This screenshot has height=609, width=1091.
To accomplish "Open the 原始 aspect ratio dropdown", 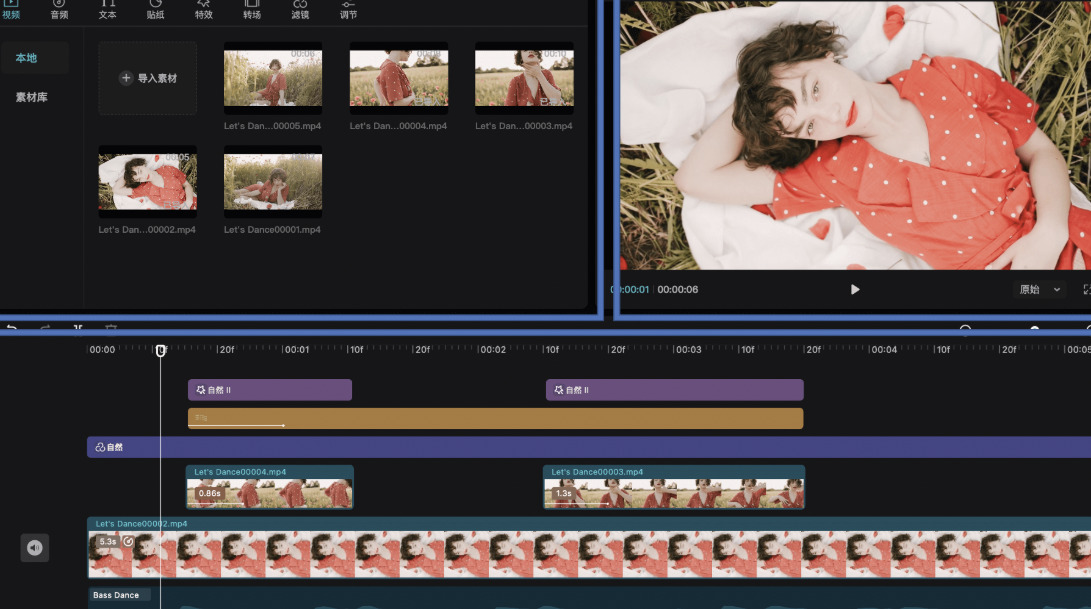I will (1040, 289).
